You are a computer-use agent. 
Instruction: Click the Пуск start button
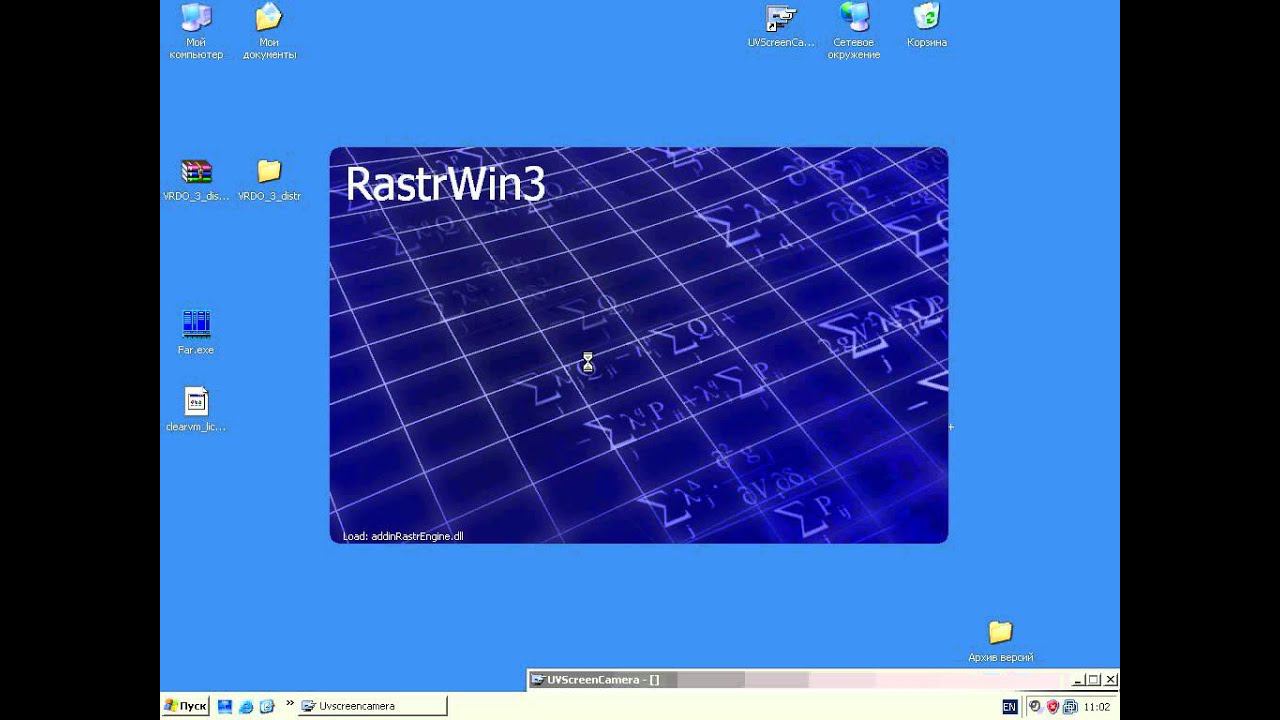pos(185,706)
